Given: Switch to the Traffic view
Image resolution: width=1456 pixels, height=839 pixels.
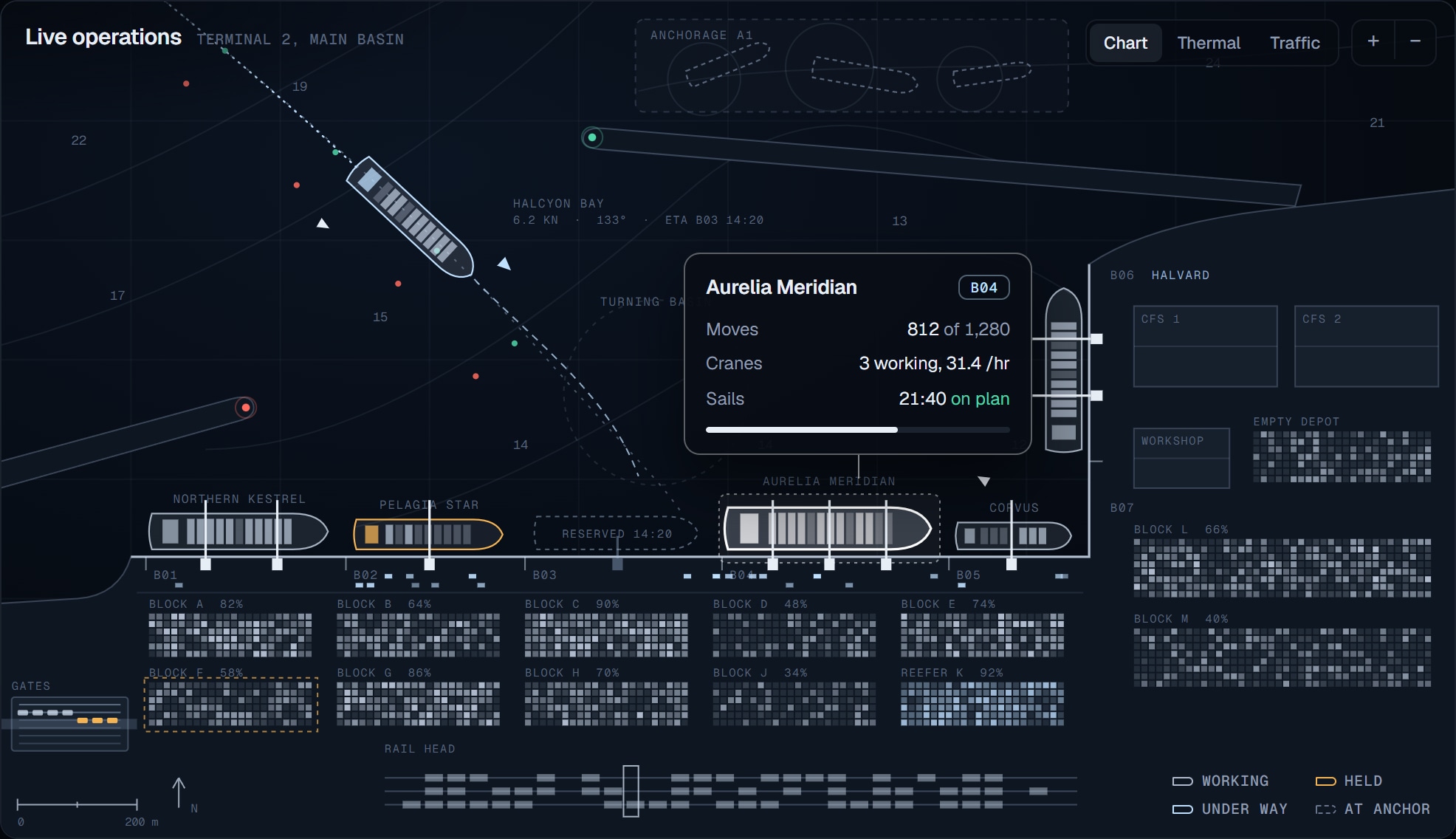Looking at the screenshot, I should coord(1294,43).
